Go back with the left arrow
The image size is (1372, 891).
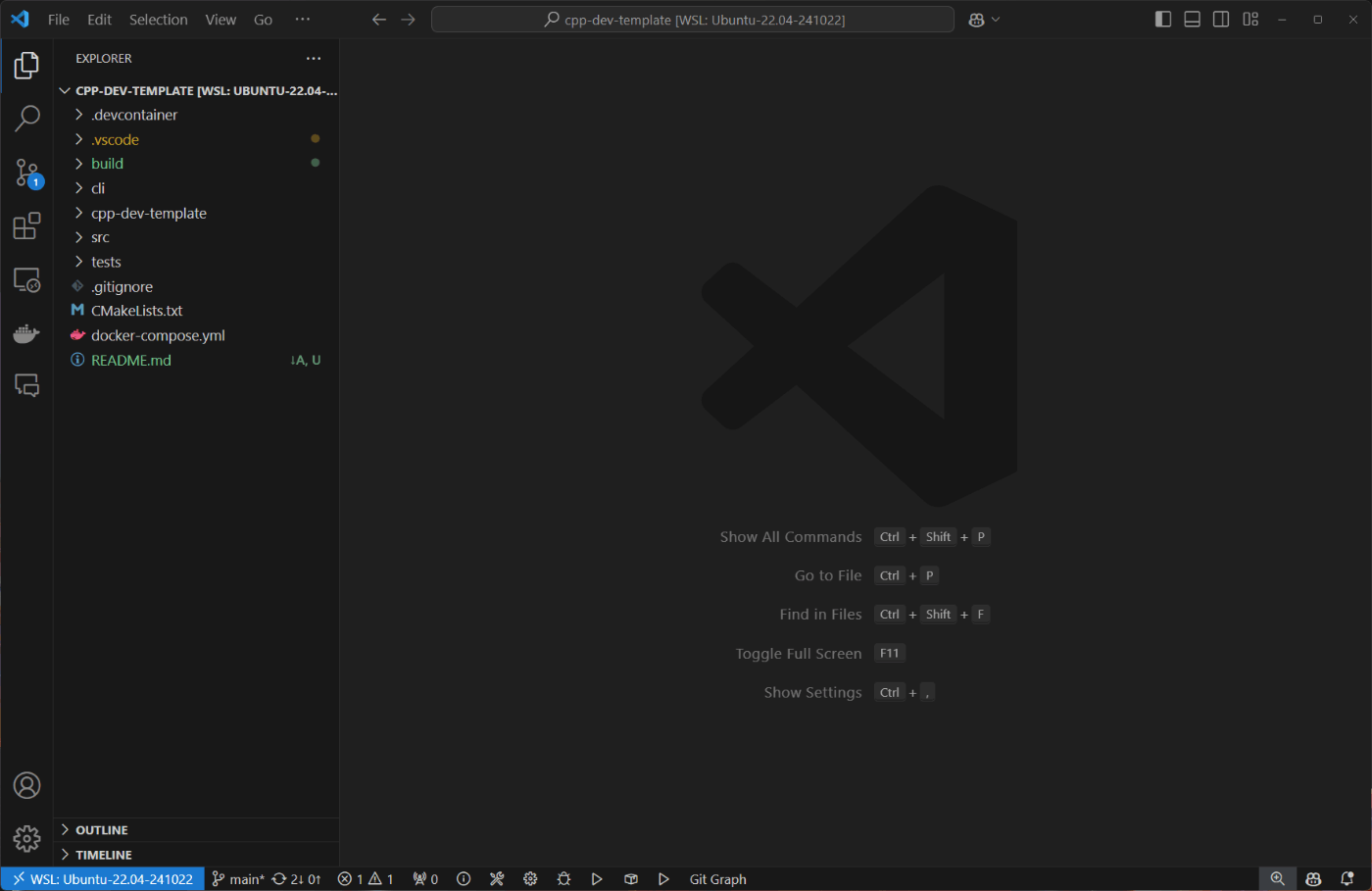coord(379,20)
